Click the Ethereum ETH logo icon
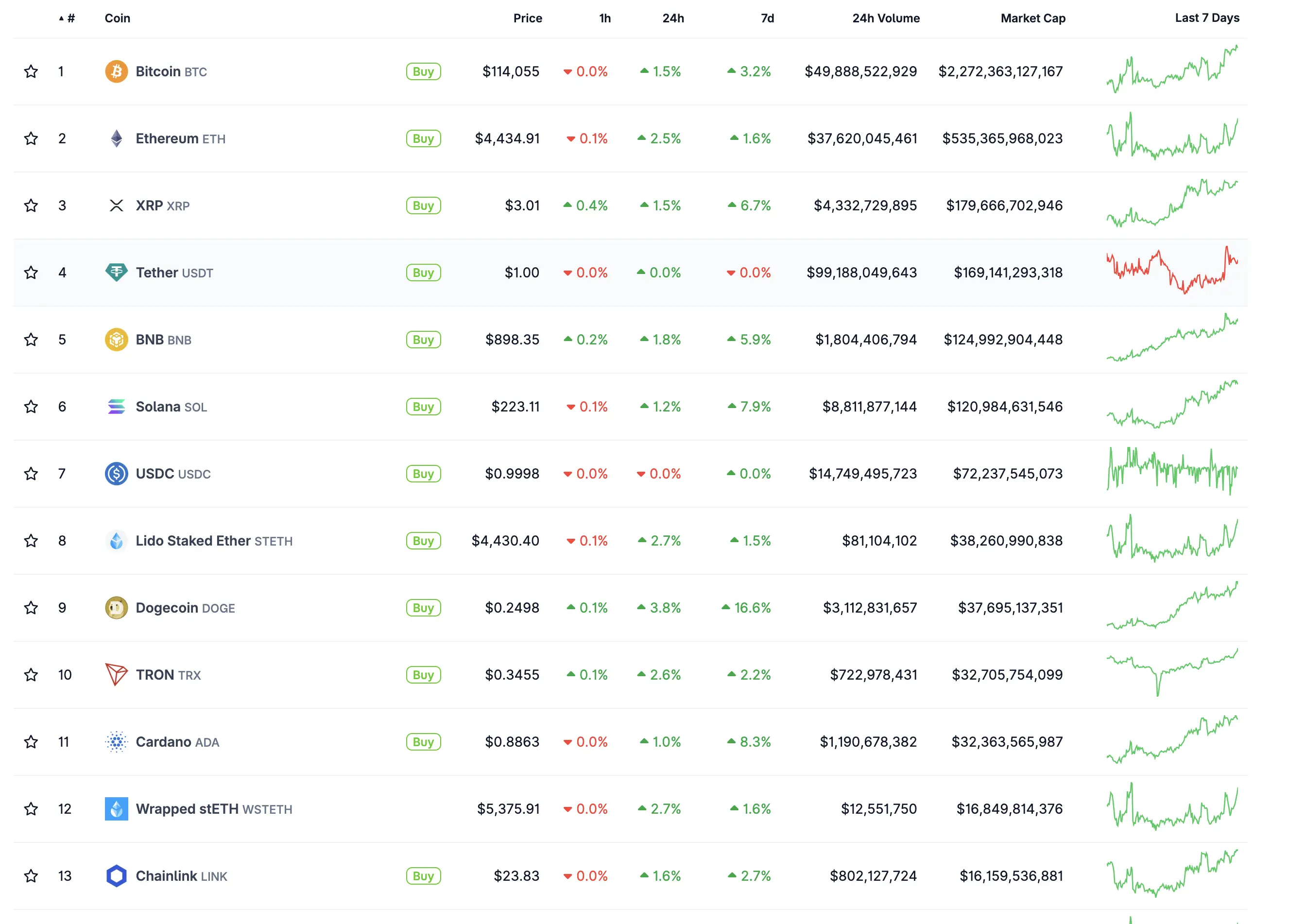Viewport: 1306px width, 924px height. [117, 138]
